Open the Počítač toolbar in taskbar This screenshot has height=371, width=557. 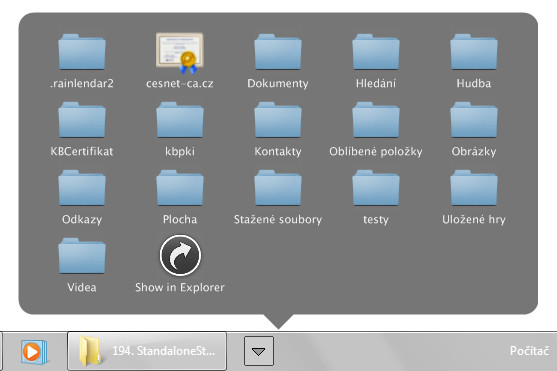pos(529,351)
